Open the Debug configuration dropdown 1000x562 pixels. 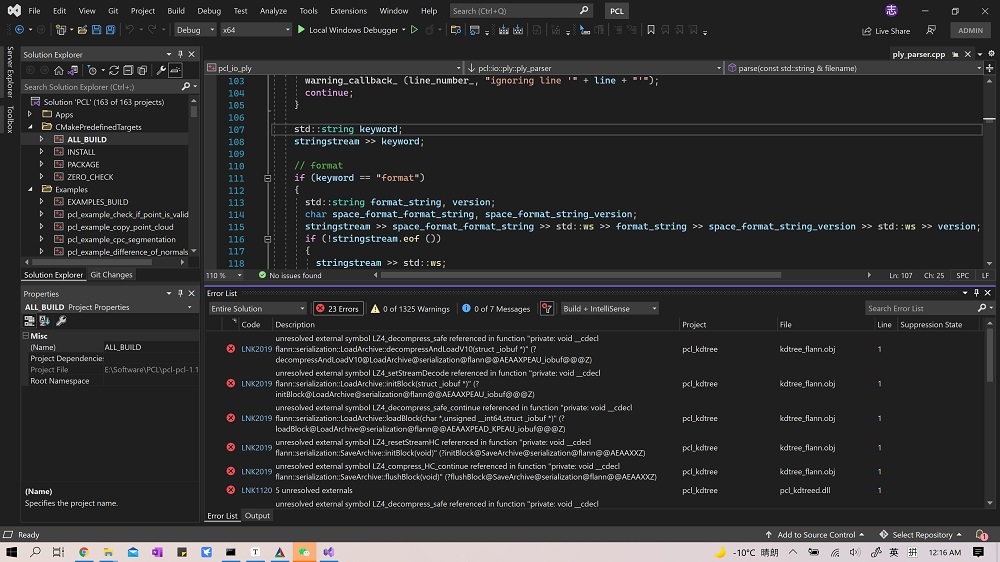(x=195, y=30)
